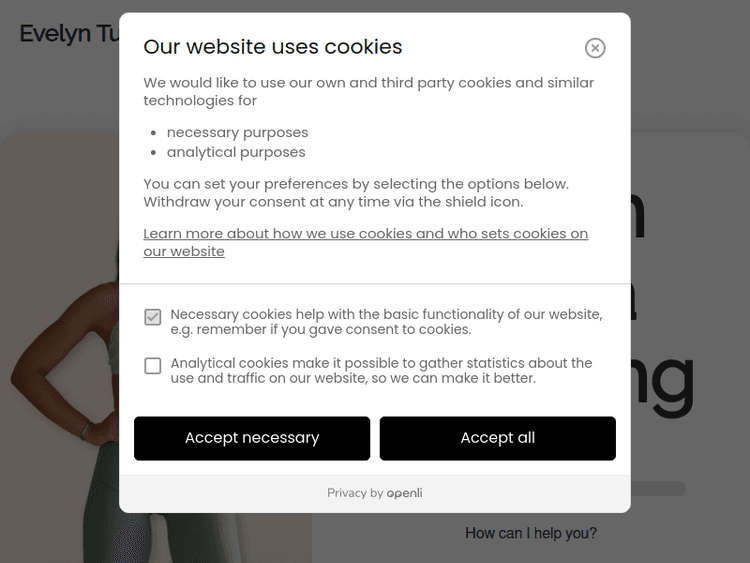This screenshot has width=750, height=563.
Task: Click the How can I help you text
Action: [x=531, y=533]
